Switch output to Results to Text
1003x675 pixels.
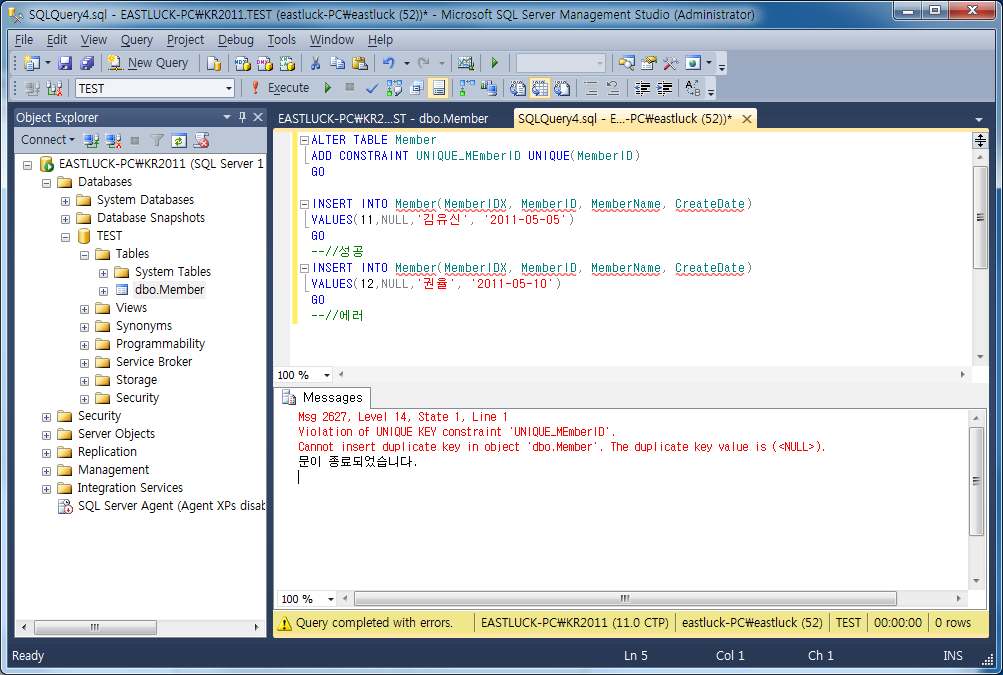tap(517, 88)
